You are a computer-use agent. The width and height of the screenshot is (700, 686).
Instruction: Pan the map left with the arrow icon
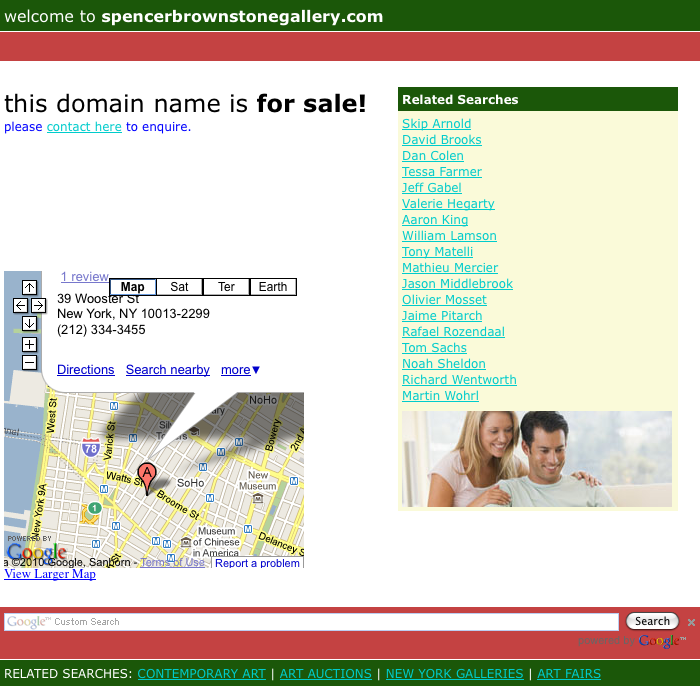tap(20, 306)
